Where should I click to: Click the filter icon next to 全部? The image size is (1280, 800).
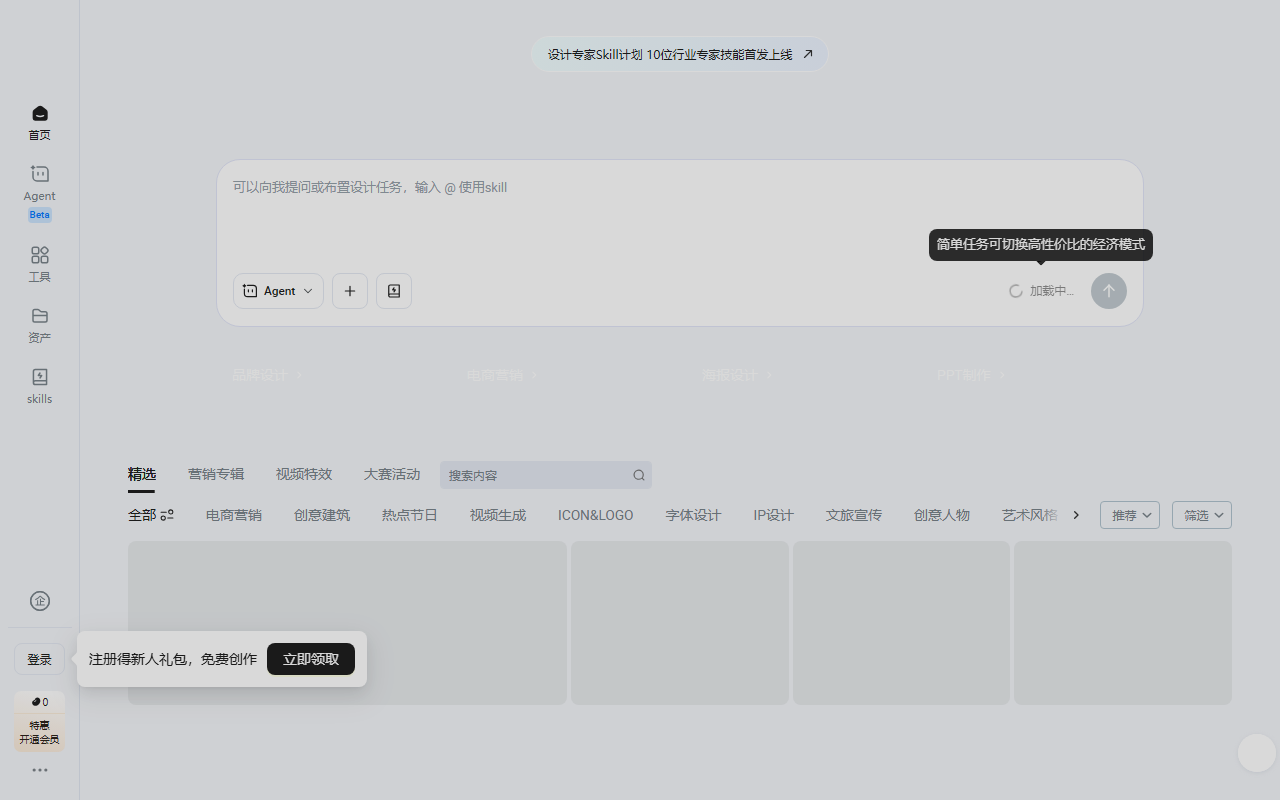[167, 515]
